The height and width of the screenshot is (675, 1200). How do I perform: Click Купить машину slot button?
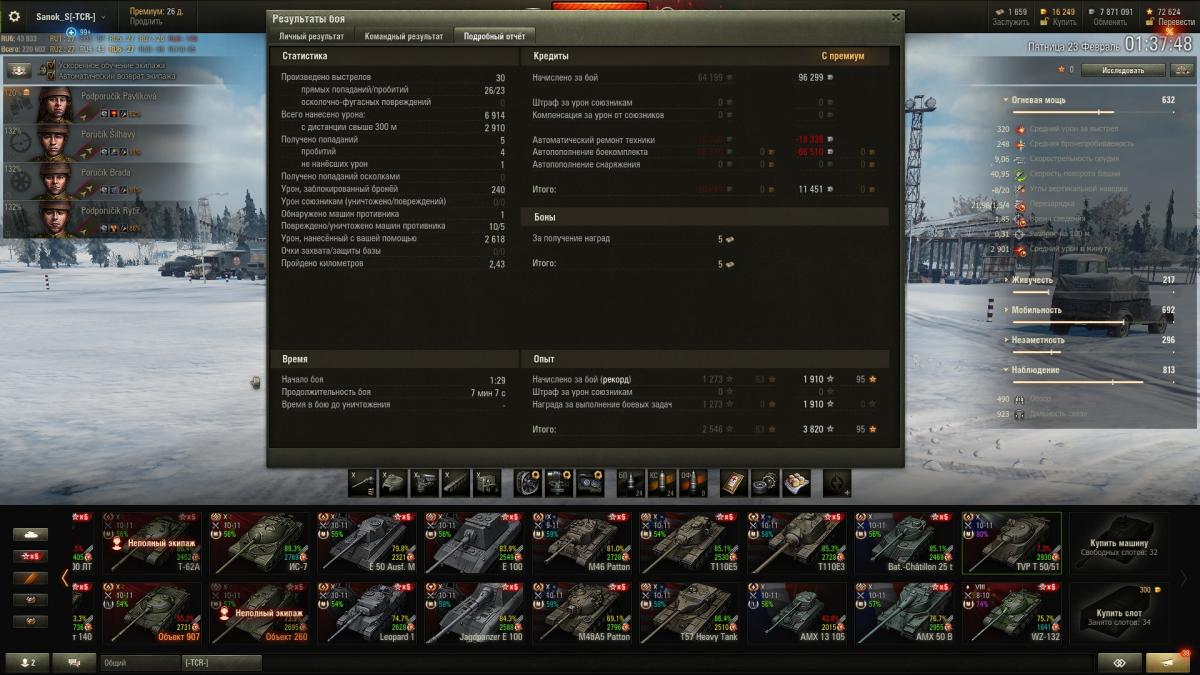[x=1119, y=542]
